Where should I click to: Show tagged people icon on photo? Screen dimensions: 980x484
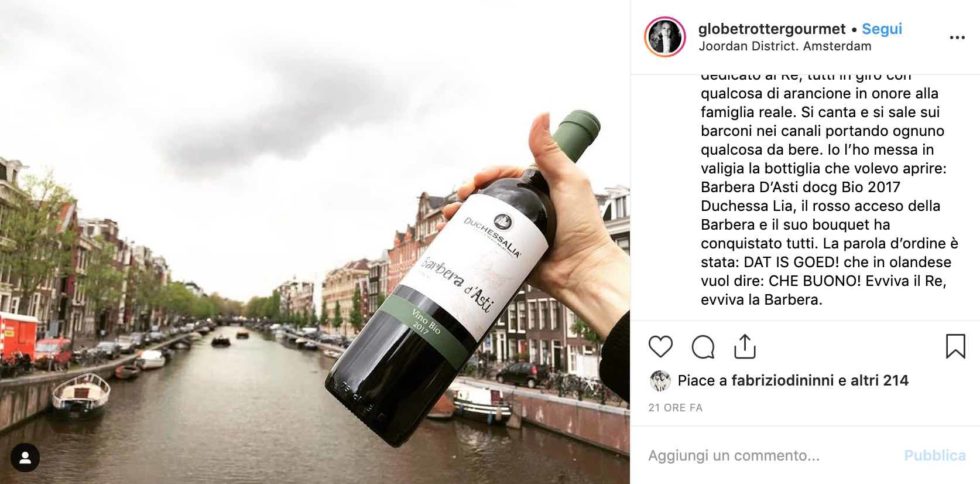pos(25,458)
